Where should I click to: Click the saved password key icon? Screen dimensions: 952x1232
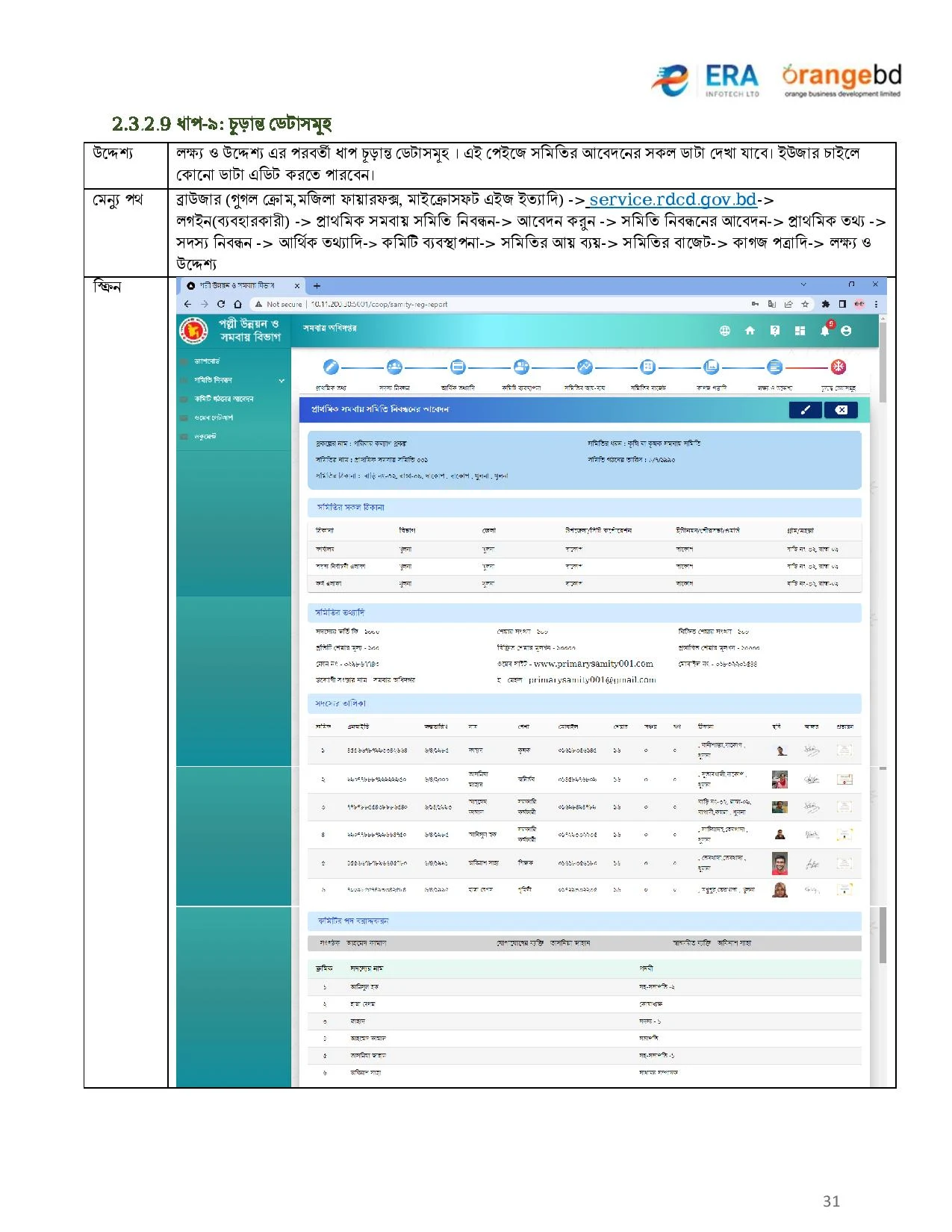tap(756, 304)
